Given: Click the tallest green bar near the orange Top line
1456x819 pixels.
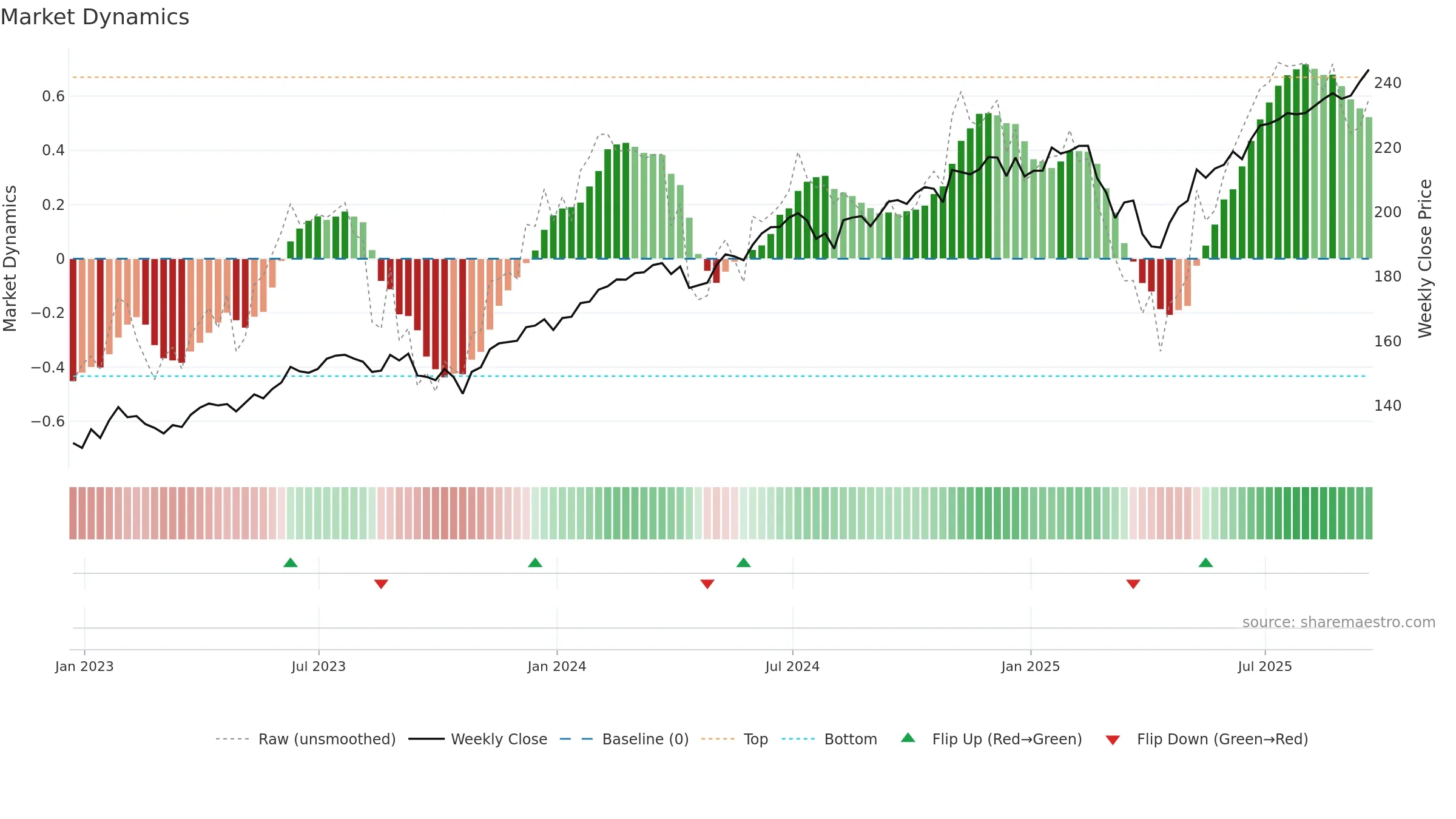Looking at the screenshot, I should click(1305, 161).
